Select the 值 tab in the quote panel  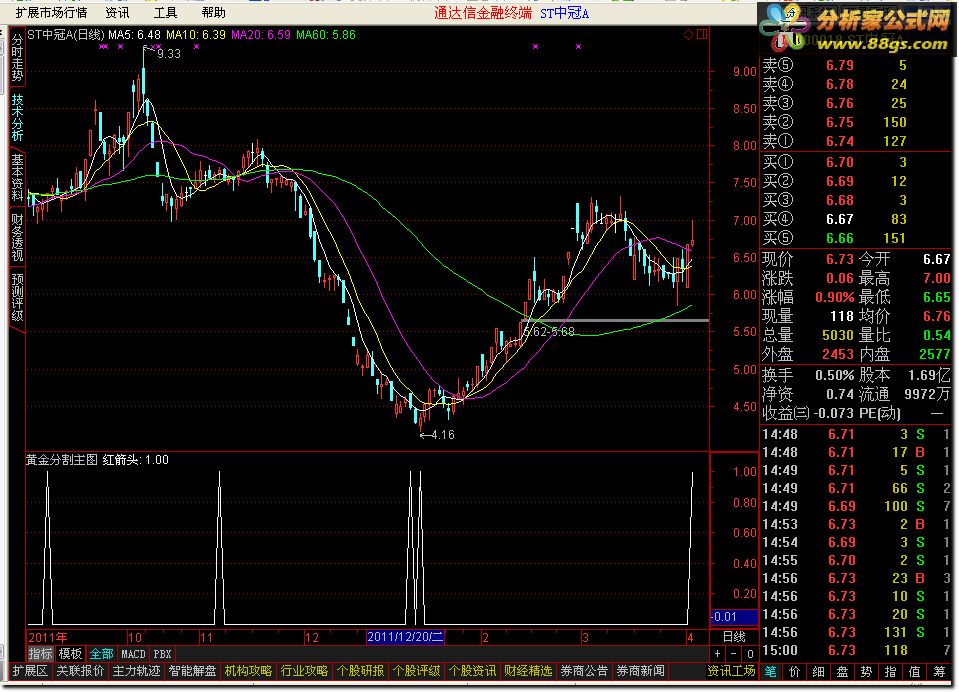pyautogui.click(x=914, y=672)
